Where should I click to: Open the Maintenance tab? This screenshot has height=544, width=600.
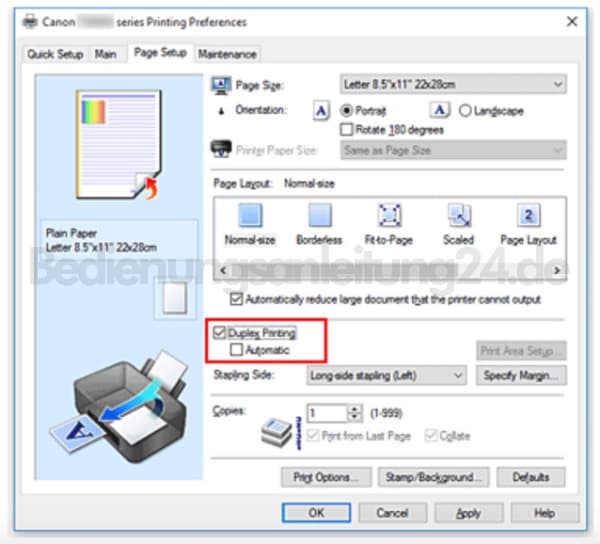click(x=227, y=54)
